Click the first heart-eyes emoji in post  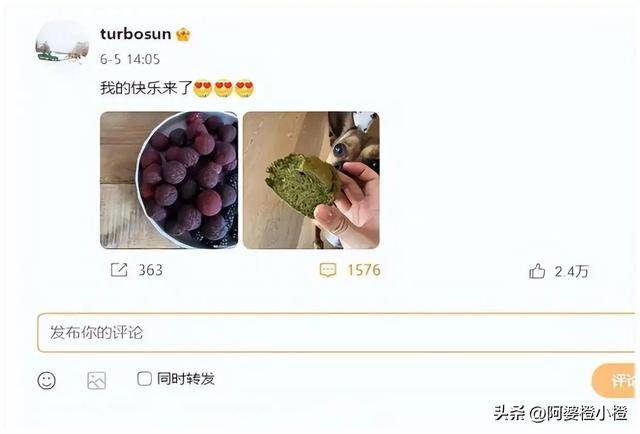[x=202, y=88]
